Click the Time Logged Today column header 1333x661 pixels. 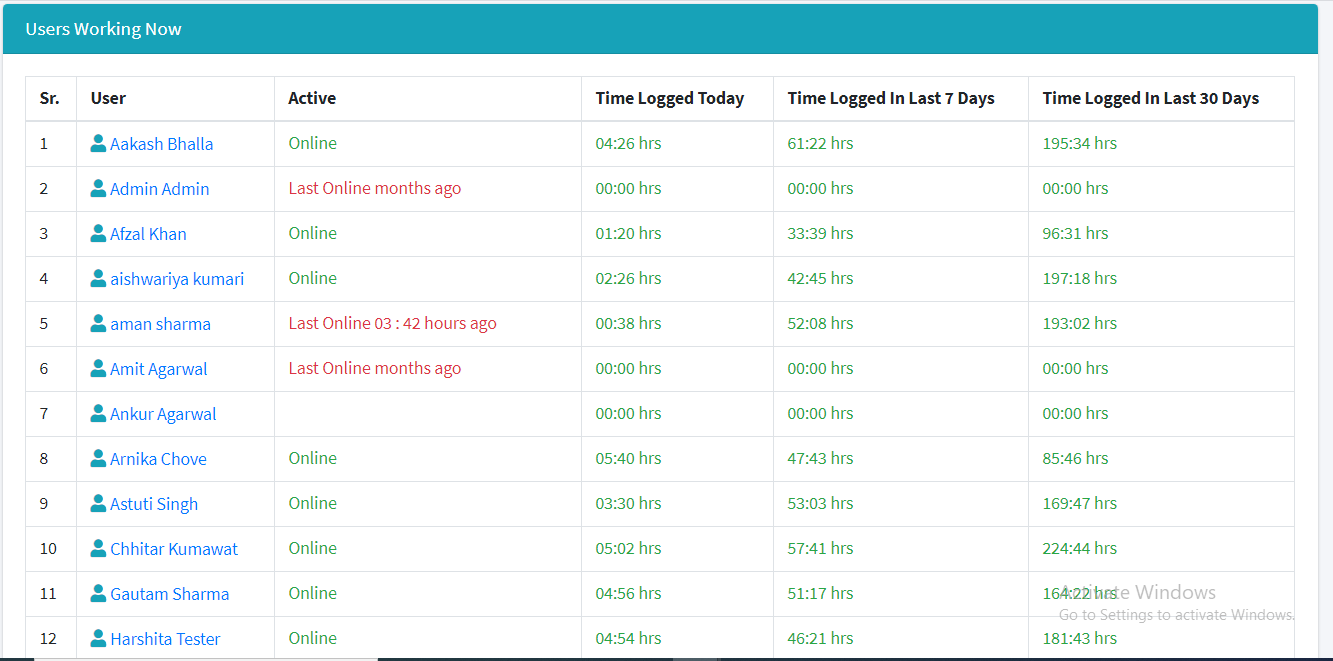pyautogui.click(x=669, y=98)
